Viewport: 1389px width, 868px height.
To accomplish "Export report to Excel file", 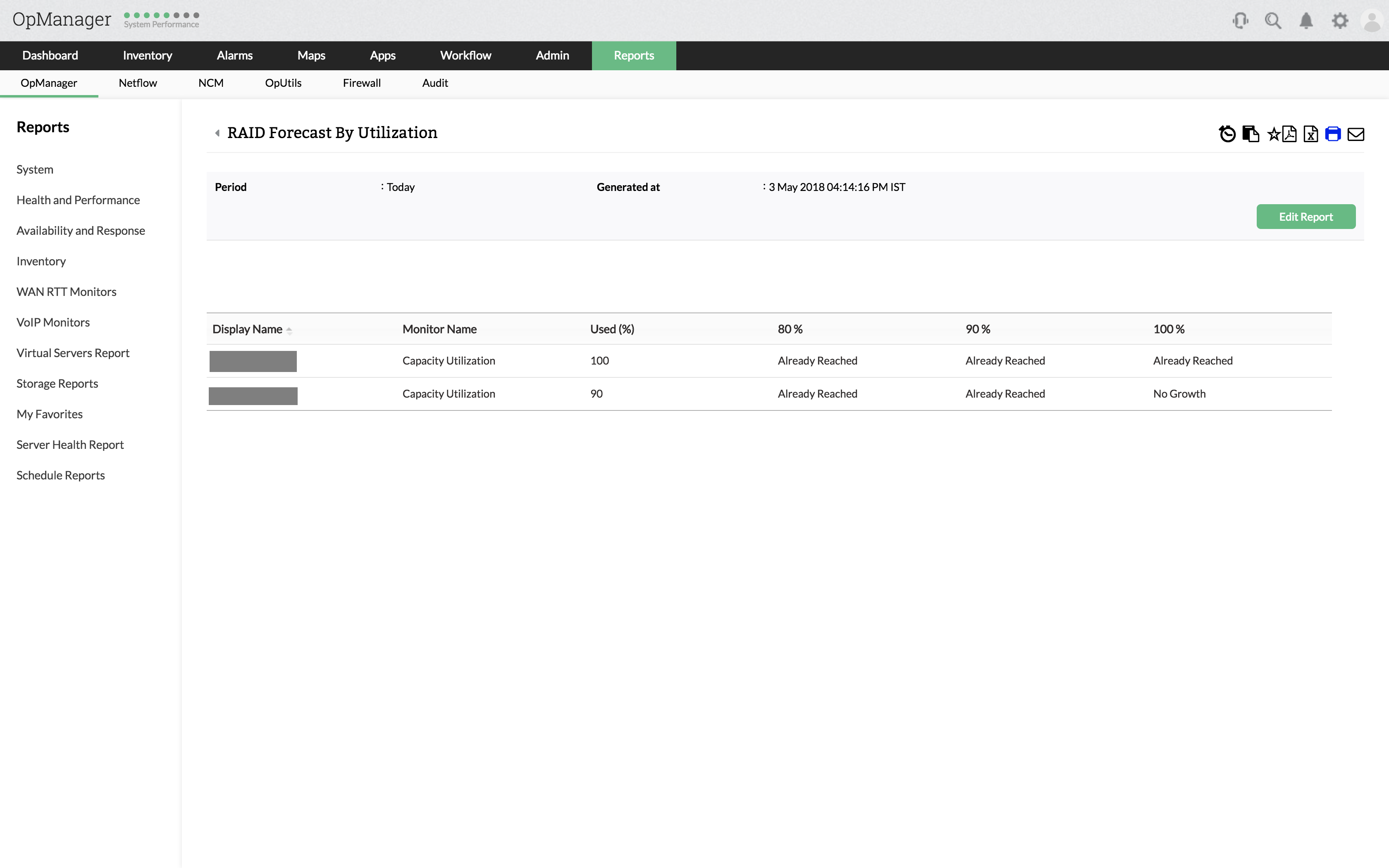I will 1310,134.
